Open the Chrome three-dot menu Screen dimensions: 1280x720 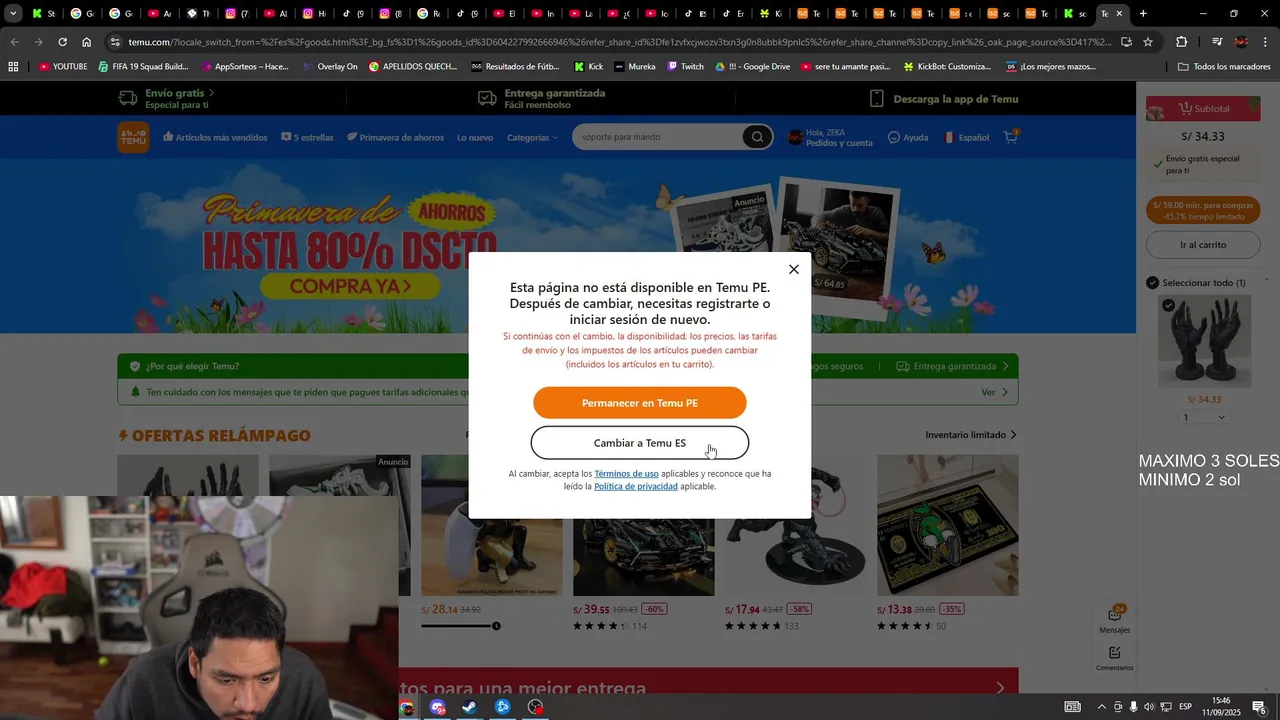click(1266, 42)
